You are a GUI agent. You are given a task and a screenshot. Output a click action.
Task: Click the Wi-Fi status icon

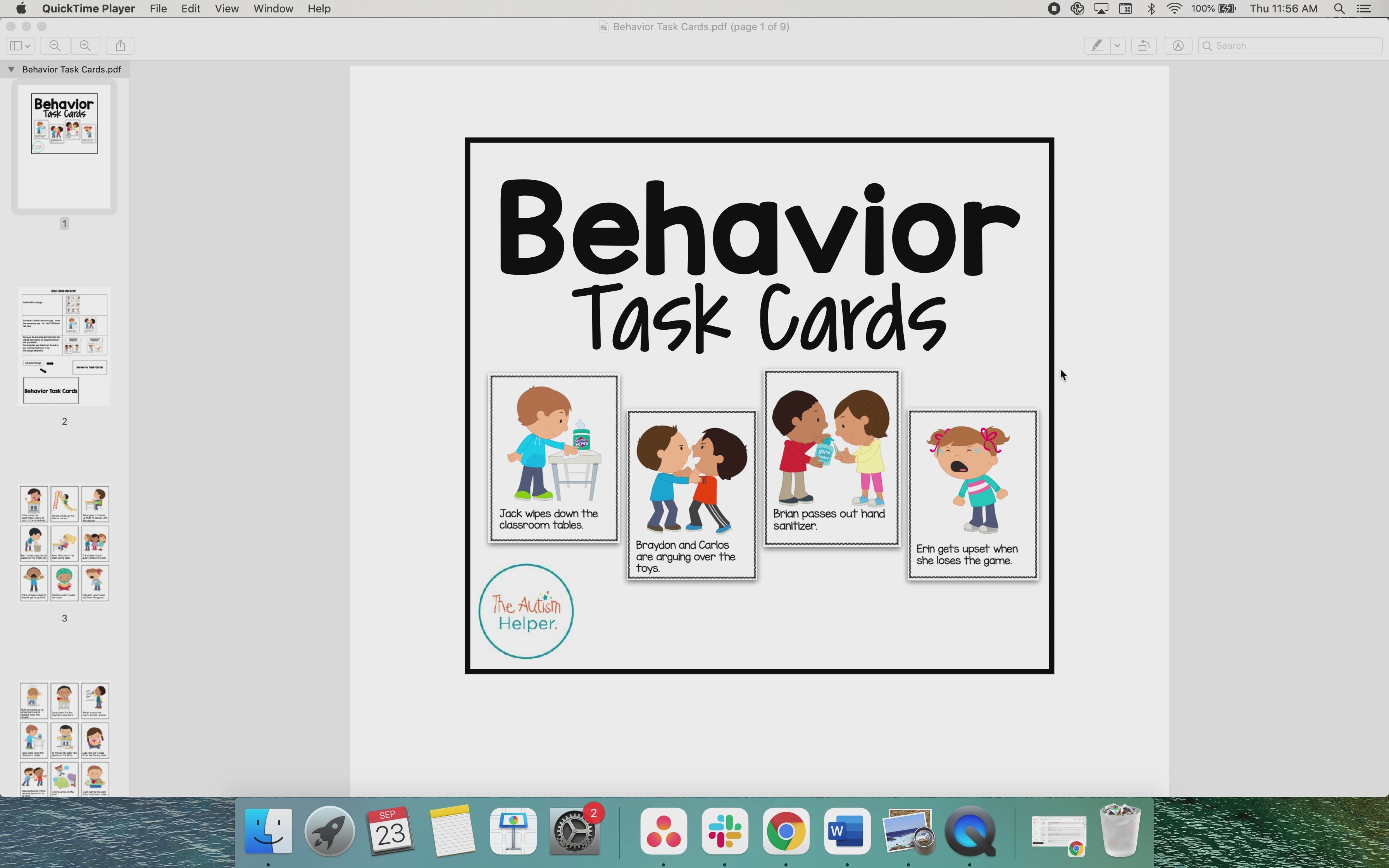[1174, 9]
